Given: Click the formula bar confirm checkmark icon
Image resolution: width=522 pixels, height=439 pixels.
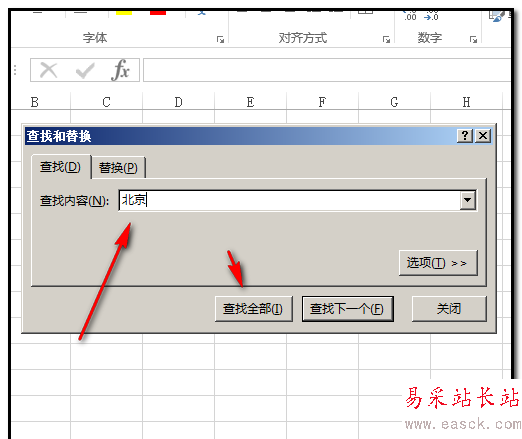Looking at the screenshot, I should tap(84, 70).
